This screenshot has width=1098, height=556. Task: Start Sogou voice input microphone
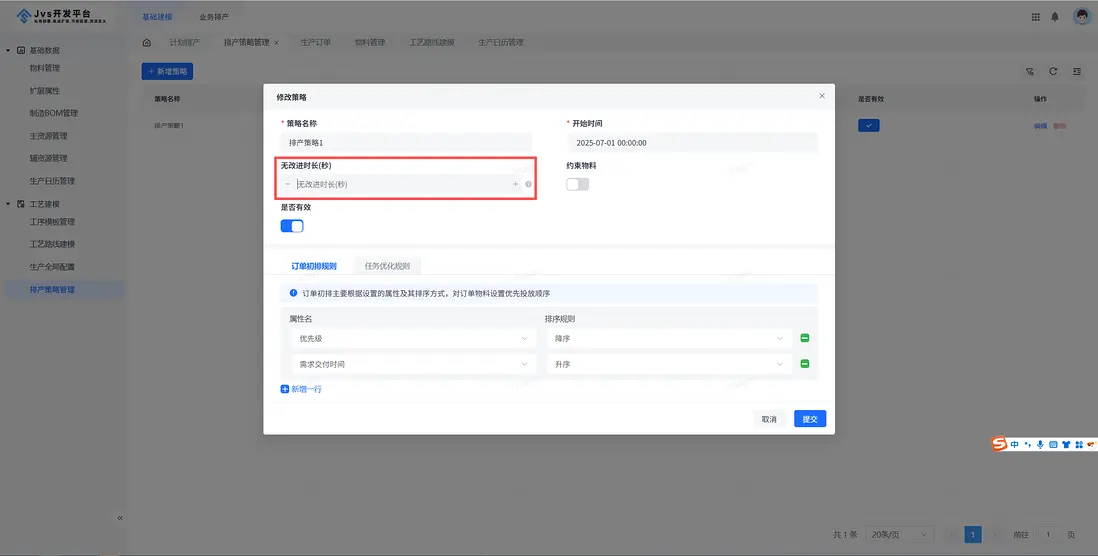click(1041, 445)
